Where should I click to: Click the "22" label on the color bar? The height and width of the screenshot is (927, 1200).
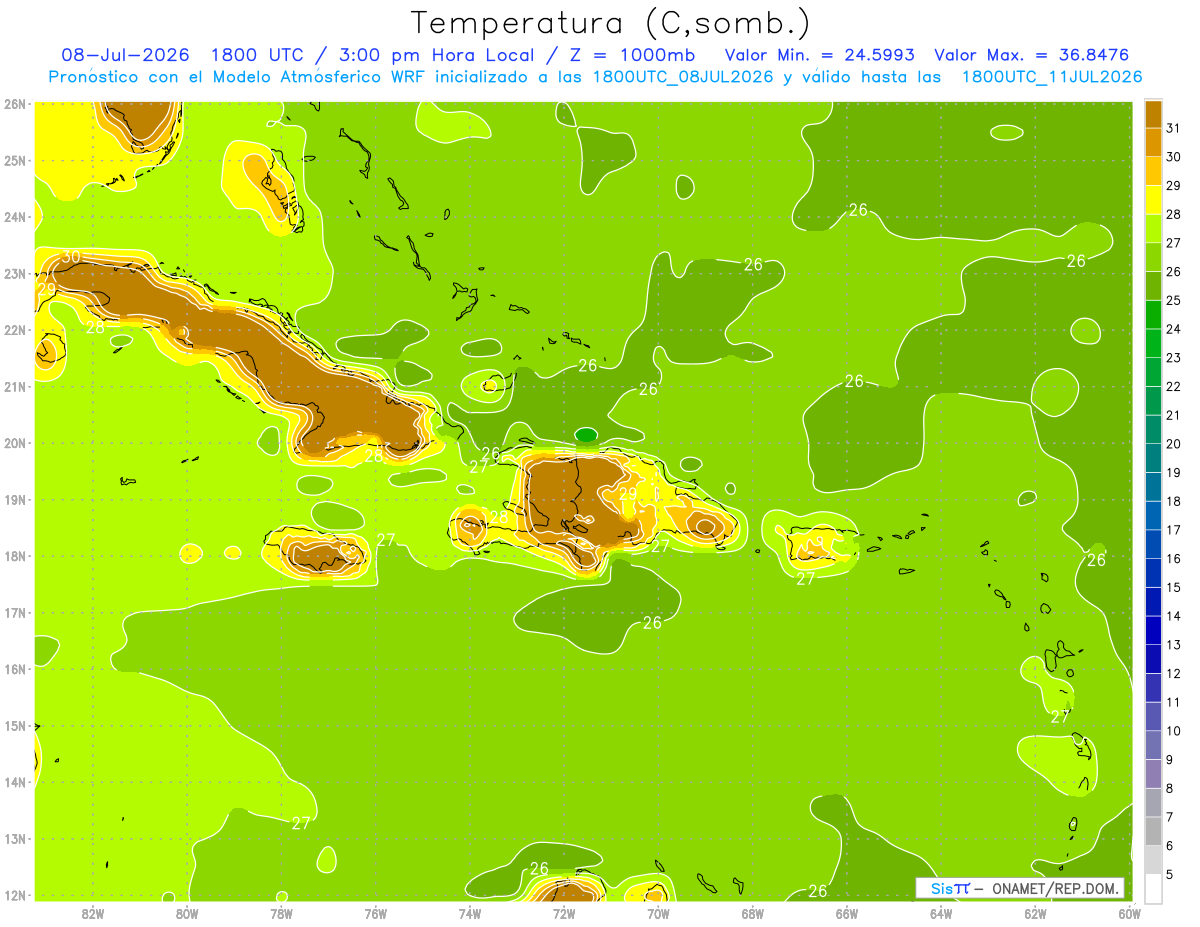(1174, 387)
